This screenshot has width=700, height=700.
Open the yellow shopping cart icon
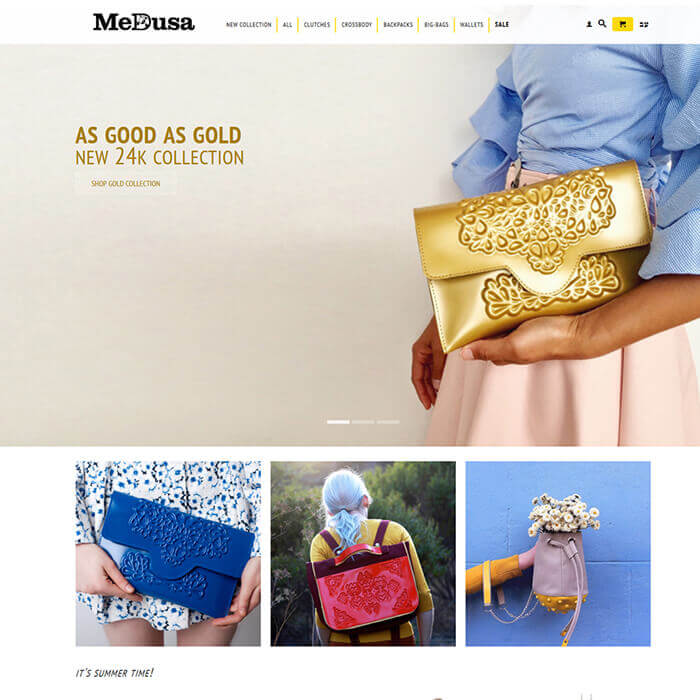(x=622, y=24)
